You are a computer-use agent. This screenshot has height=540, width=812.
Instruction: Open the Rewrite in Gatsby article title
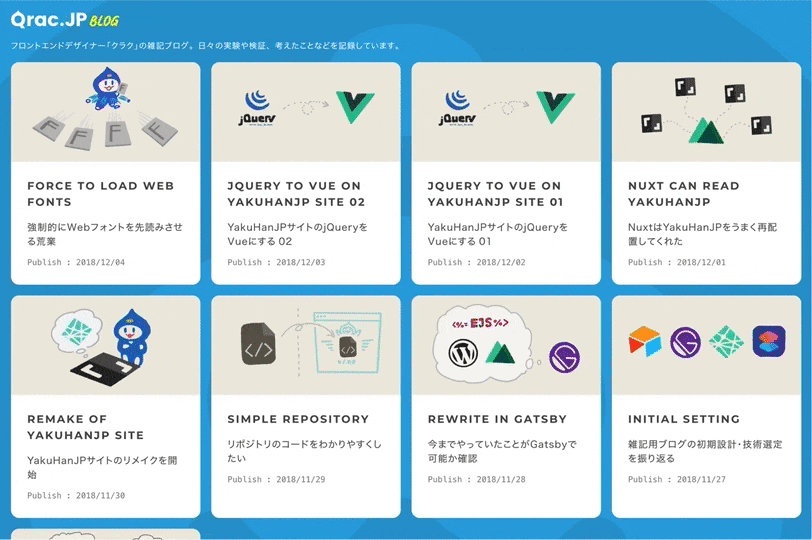coord(497,419)
